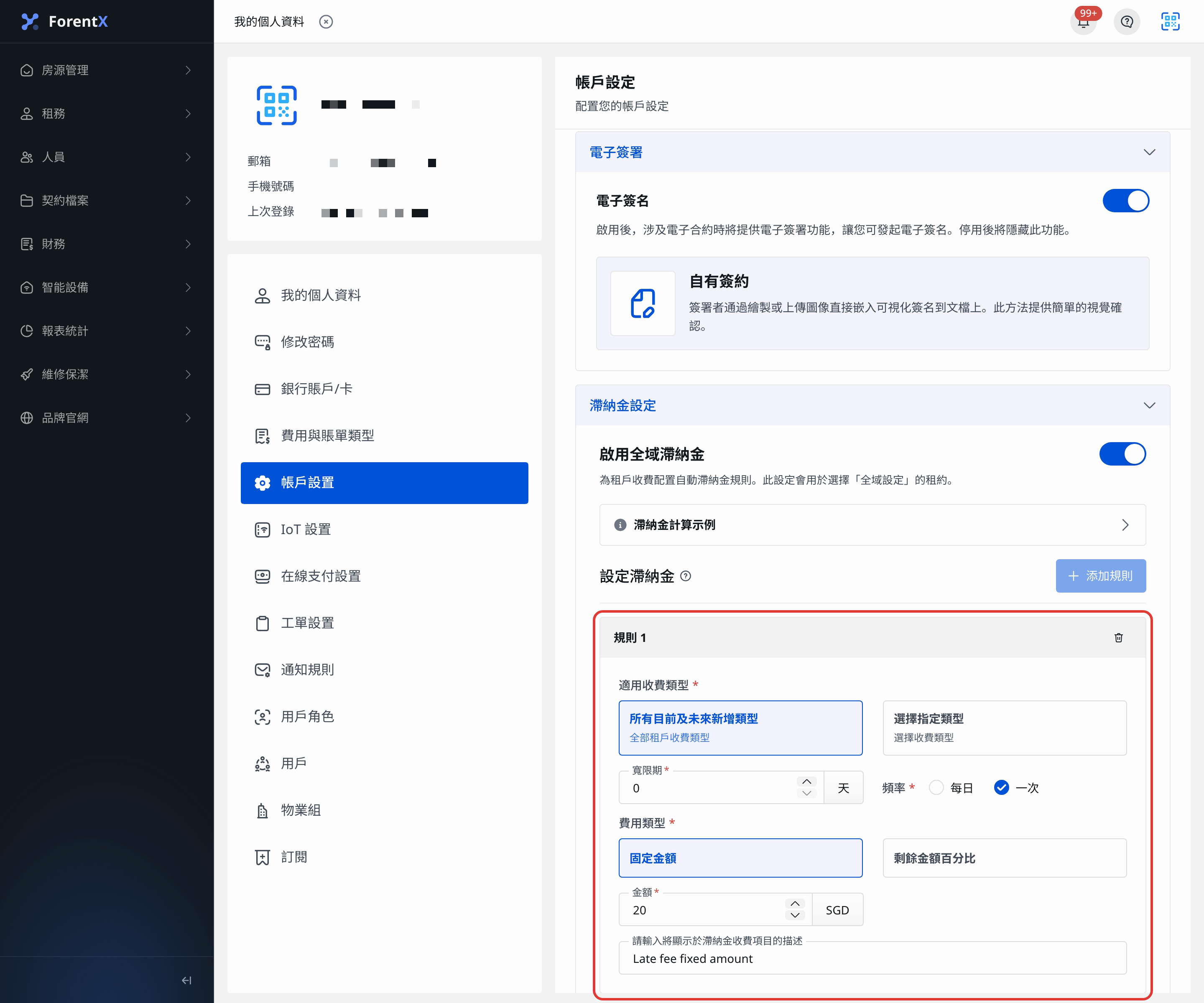Viewport: 1204px width, 1003px height.
Task: Expand 契約檔案 in the sidebar
Action: click(x=107, y=201)
